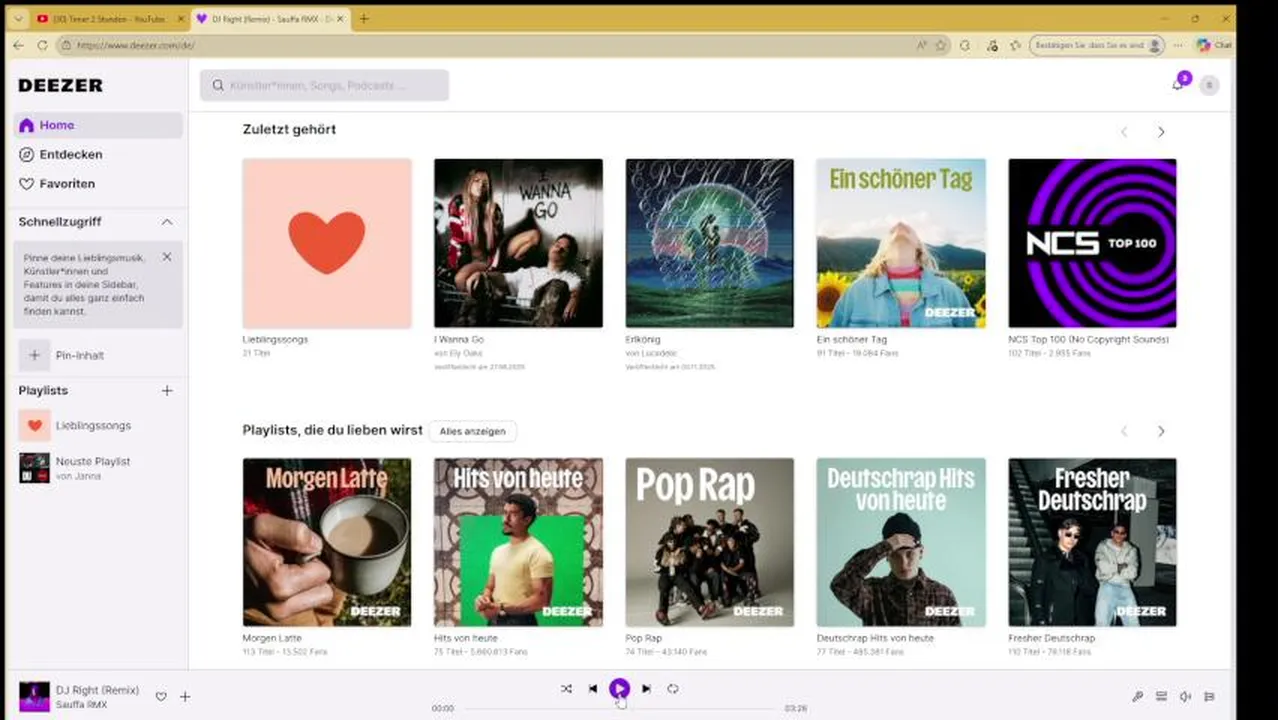Image resolution: width=1278 pixels, height=720 pixels.
Task: Create a new playlist with plus icon
Action: click(167, 391)
